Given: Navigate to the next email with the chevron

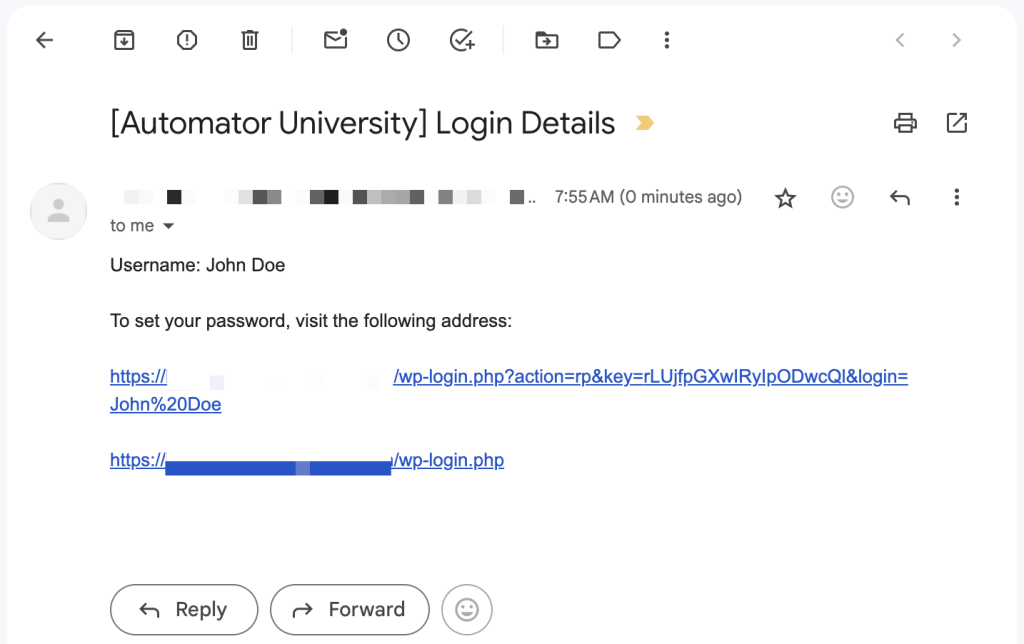Looking at the screenshot, I should point(956,40).
